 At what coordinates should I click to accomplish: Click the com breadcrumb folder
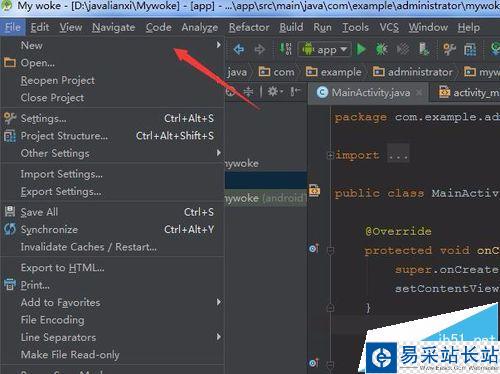point(277,72)
